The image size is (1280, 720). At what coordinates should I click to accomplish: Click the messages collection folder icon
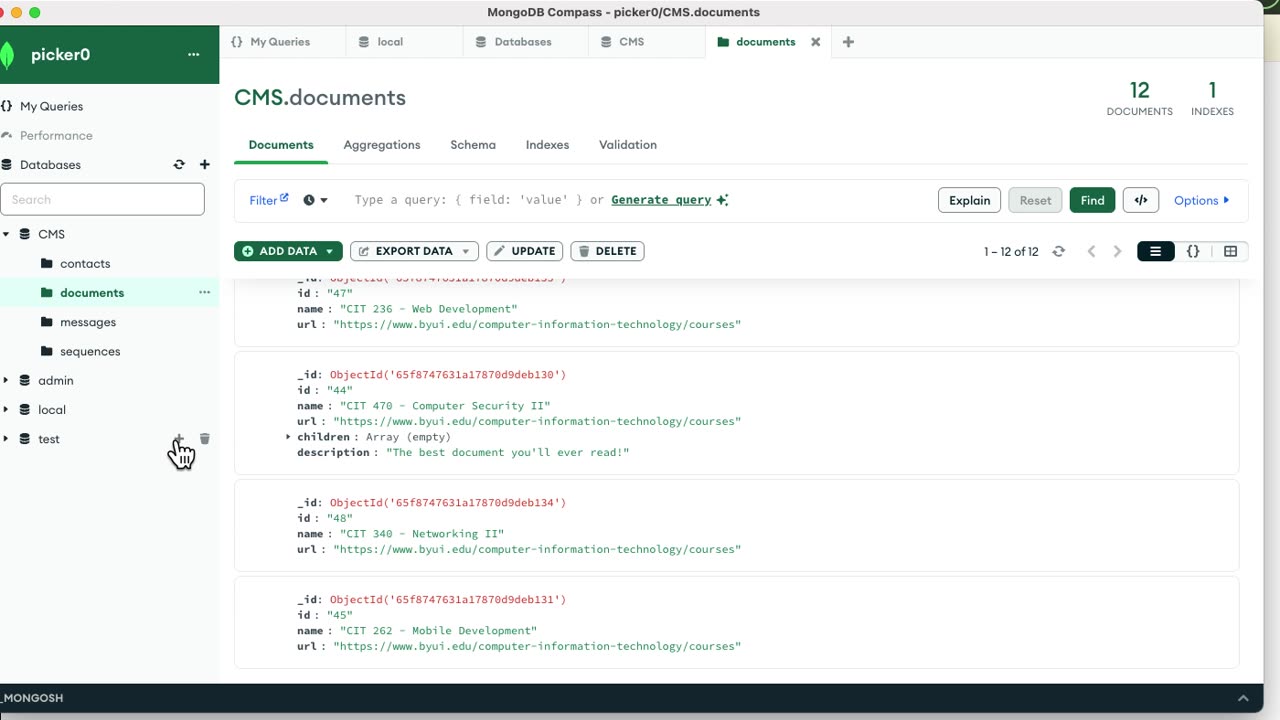(x=47, y=322)
